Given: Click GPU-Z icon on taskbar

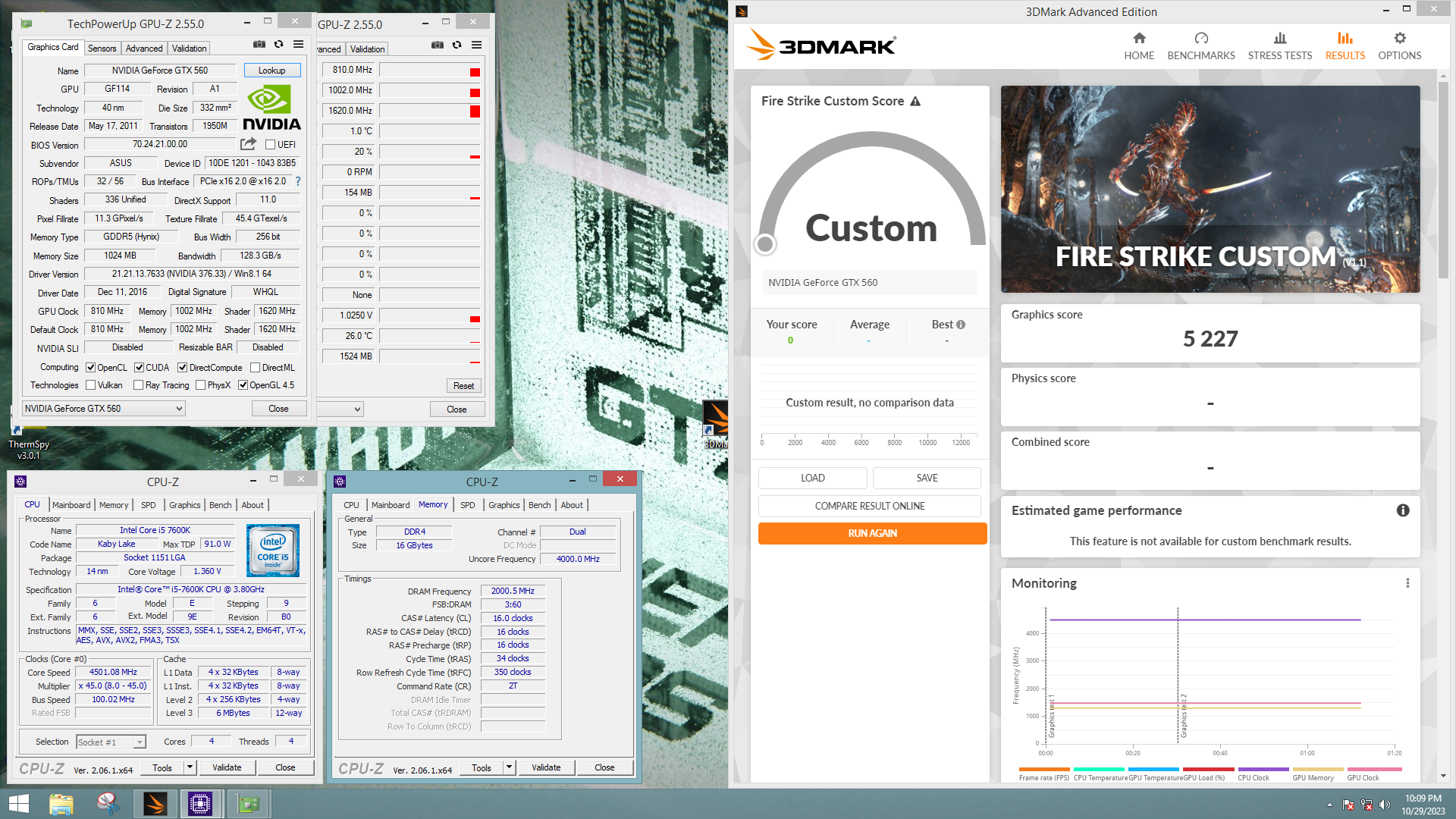Looking at the screenshot, I should (248, 804).
